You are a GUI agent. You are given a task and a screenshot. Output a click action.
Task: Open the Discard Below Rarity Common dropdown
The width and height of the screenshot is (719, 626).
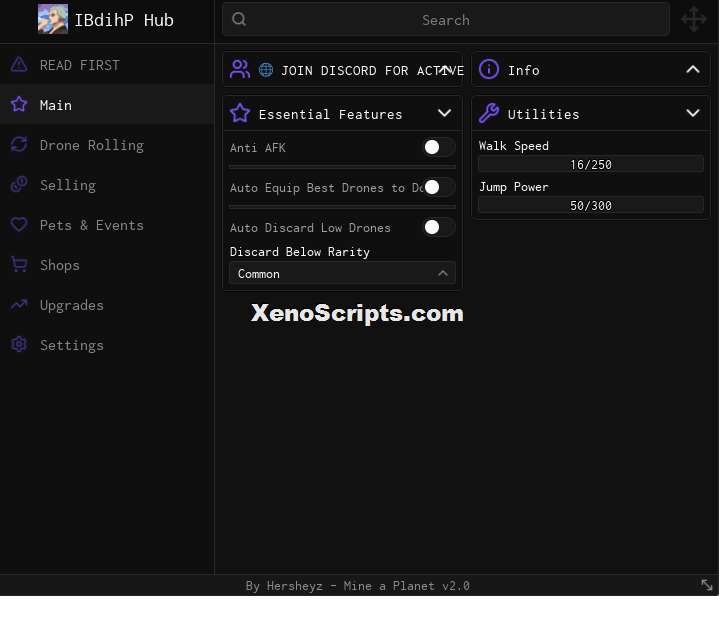pyautogui.click(x=343, y=273)
